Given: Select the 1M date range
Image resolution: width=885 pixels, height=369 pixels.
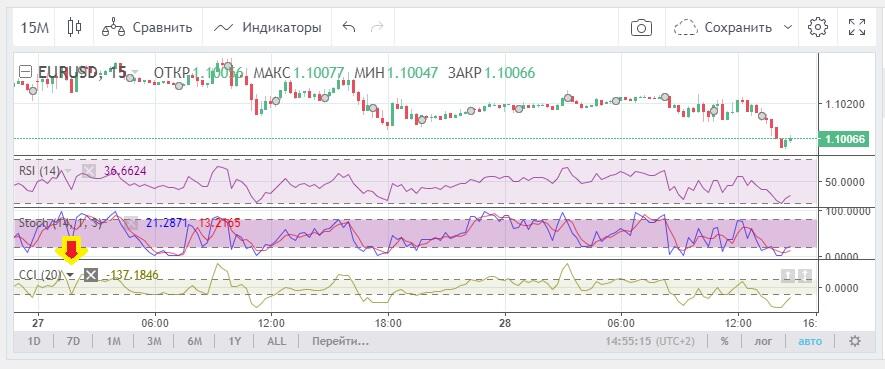Looking at the screenshot, I should pyautogui.click(x=113, y=341).
